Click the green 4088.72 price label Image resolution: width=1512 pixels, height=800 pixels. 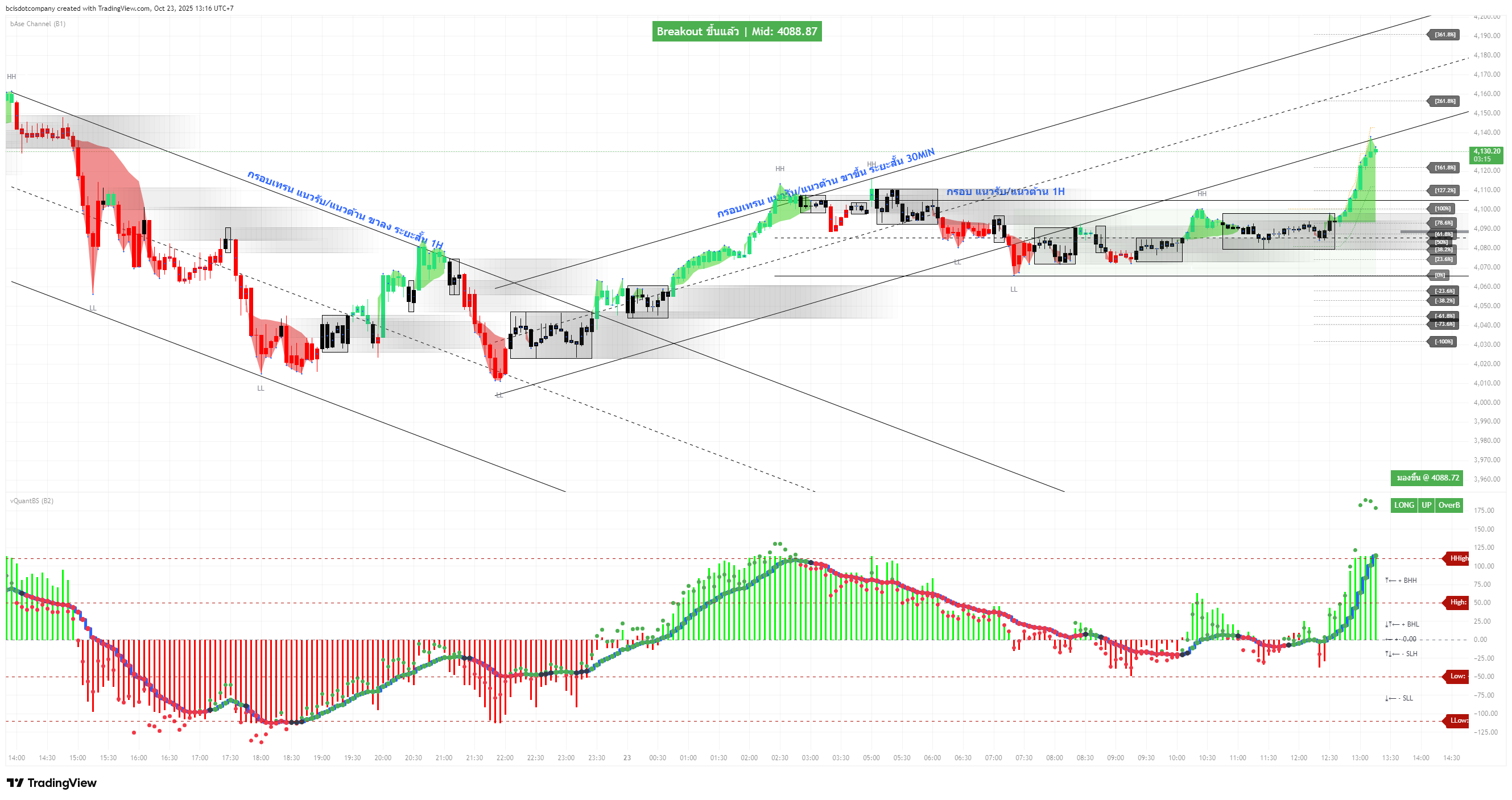[x=1427, y=478]
